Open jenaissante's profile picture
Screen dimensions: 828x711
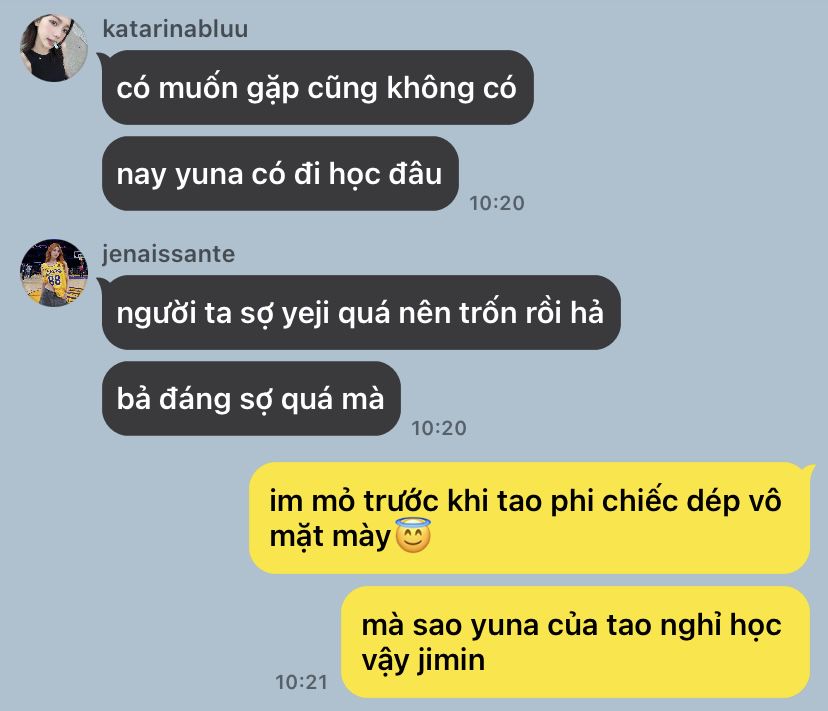point(53,273)
